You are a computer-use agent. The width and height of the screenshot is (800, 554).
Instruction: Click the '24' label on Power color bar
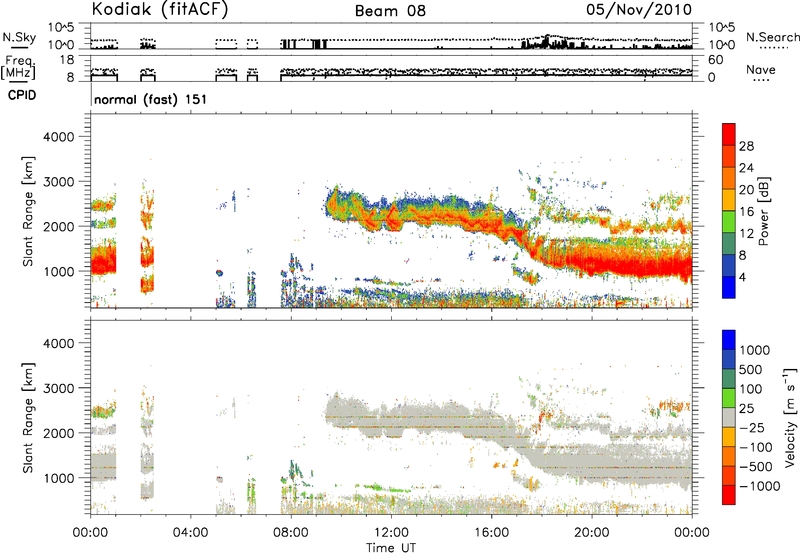pyautogui.click(x=746, y=168)
